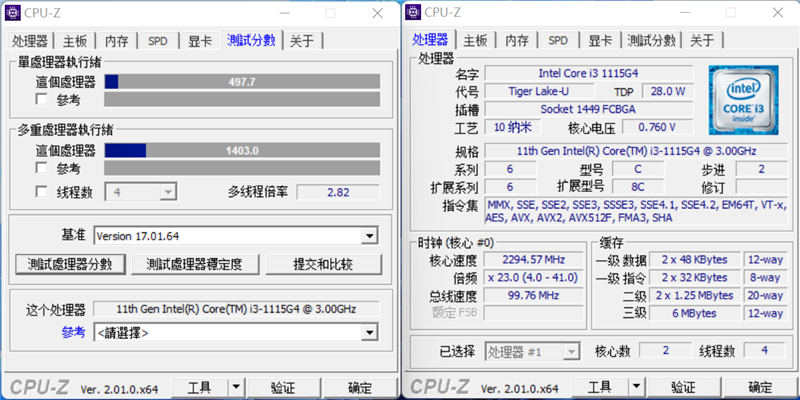The height and width of the screenshot is (400, 800).
Task: Click the CPU-Z app icon in right window title bar
Action: coord(413,12)
